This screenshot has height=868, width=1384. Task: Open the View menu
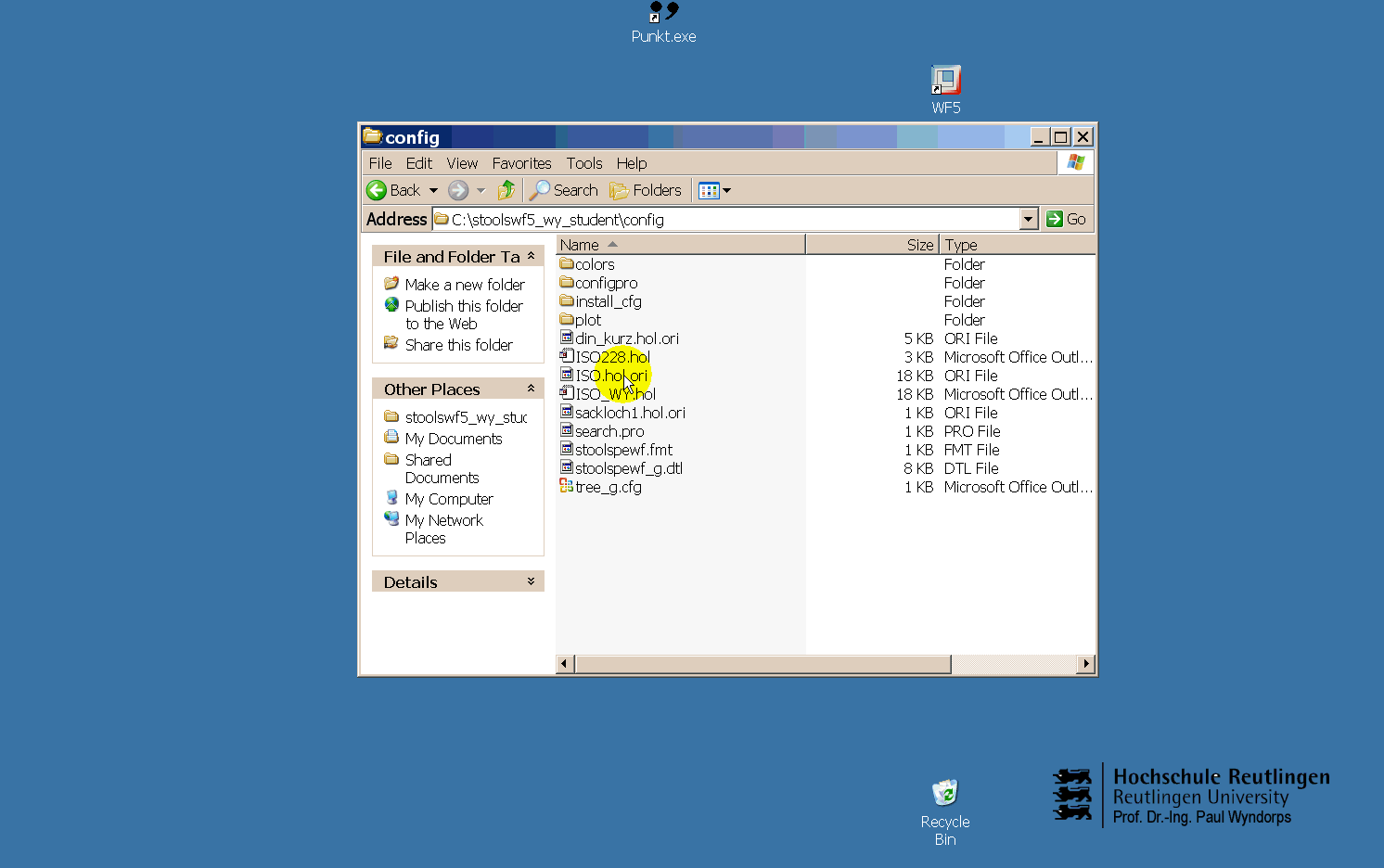(x=462, y=163)
